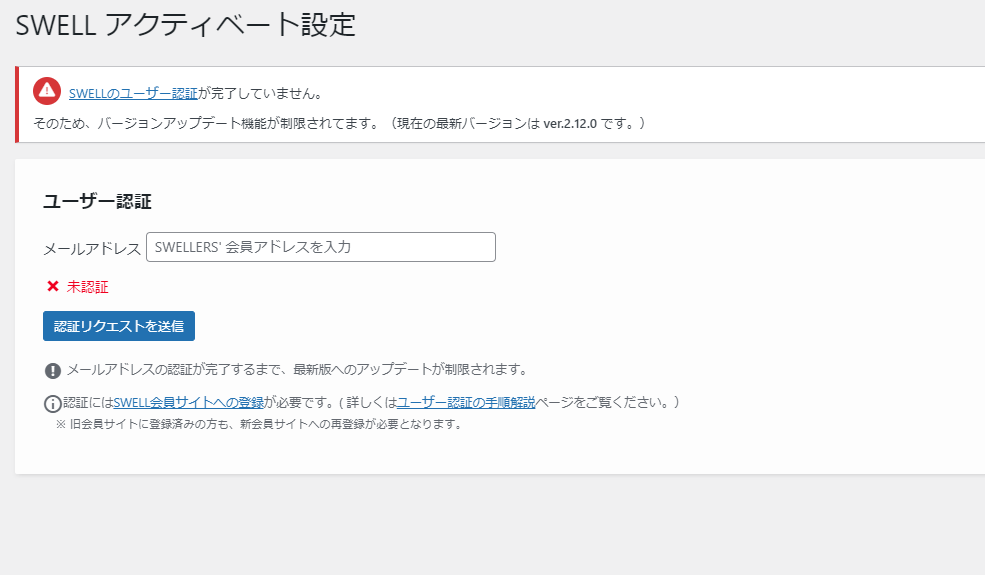Click the ver.2.12.0 version text

pos(570,124)
